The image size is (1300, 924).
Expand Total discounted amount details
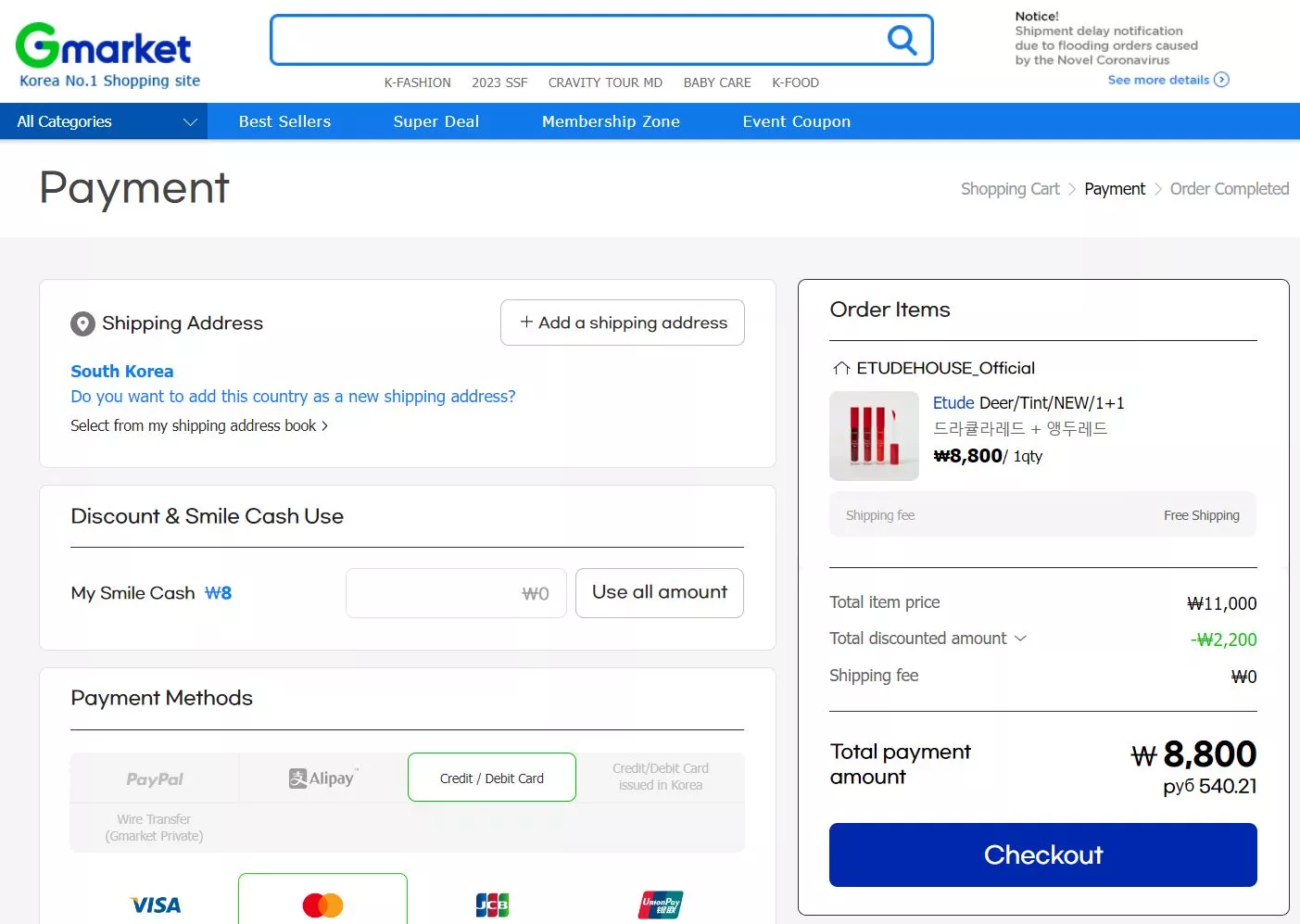[1020, 639]
